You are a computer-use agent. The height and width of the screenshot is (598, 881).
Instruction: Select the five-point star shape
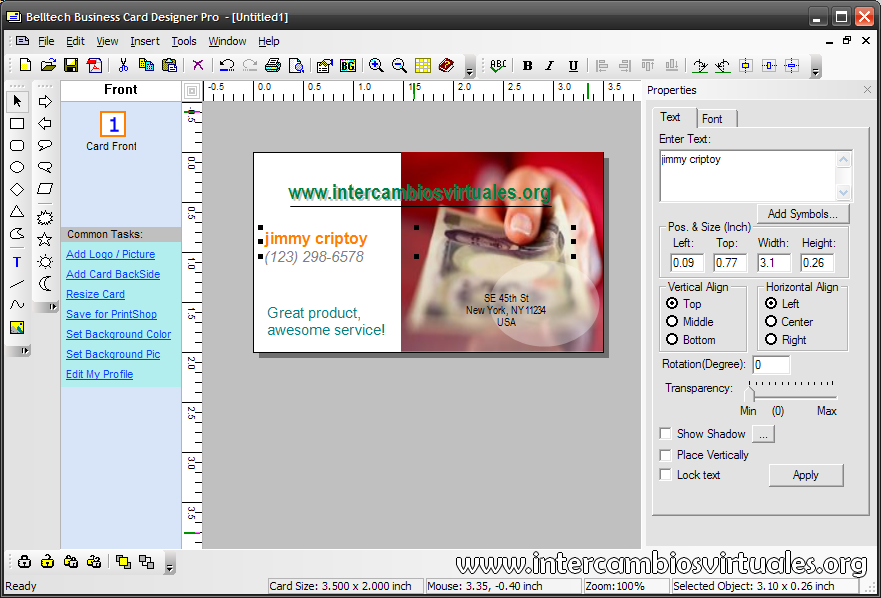click(x=45, y=239)
